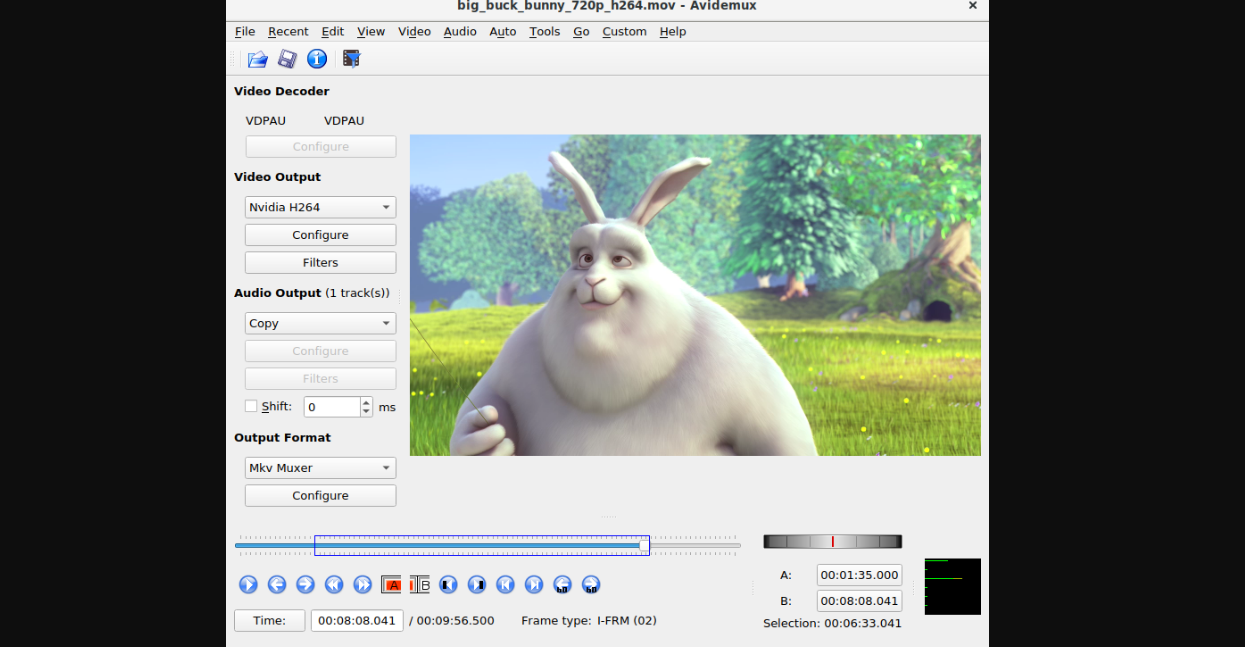Viewport: 1245px width, 647px height.
Task: Set selection marker B on current frame
Action: point(419,584)
